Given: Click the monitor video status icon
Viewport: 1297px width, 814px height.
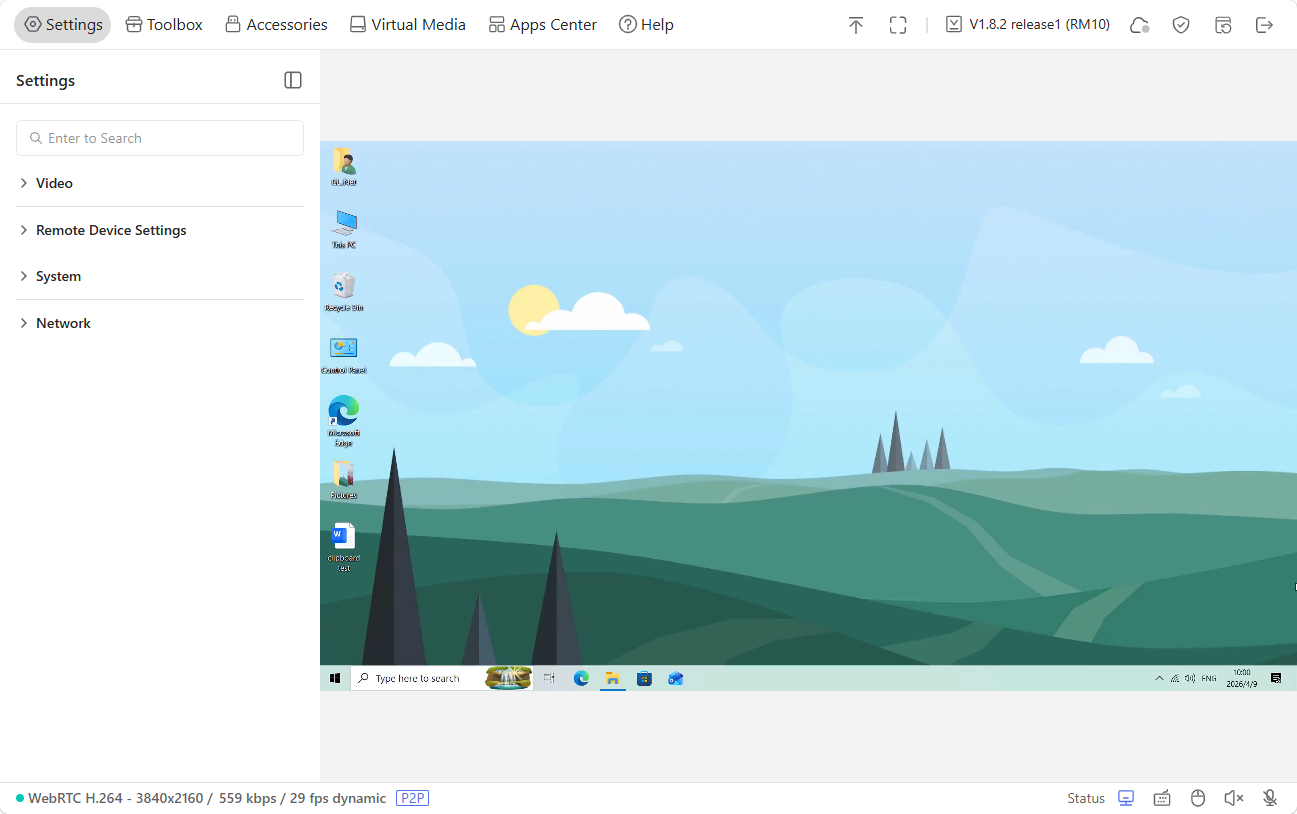Looking at the screenshot, I should [x=1126, y=798].
